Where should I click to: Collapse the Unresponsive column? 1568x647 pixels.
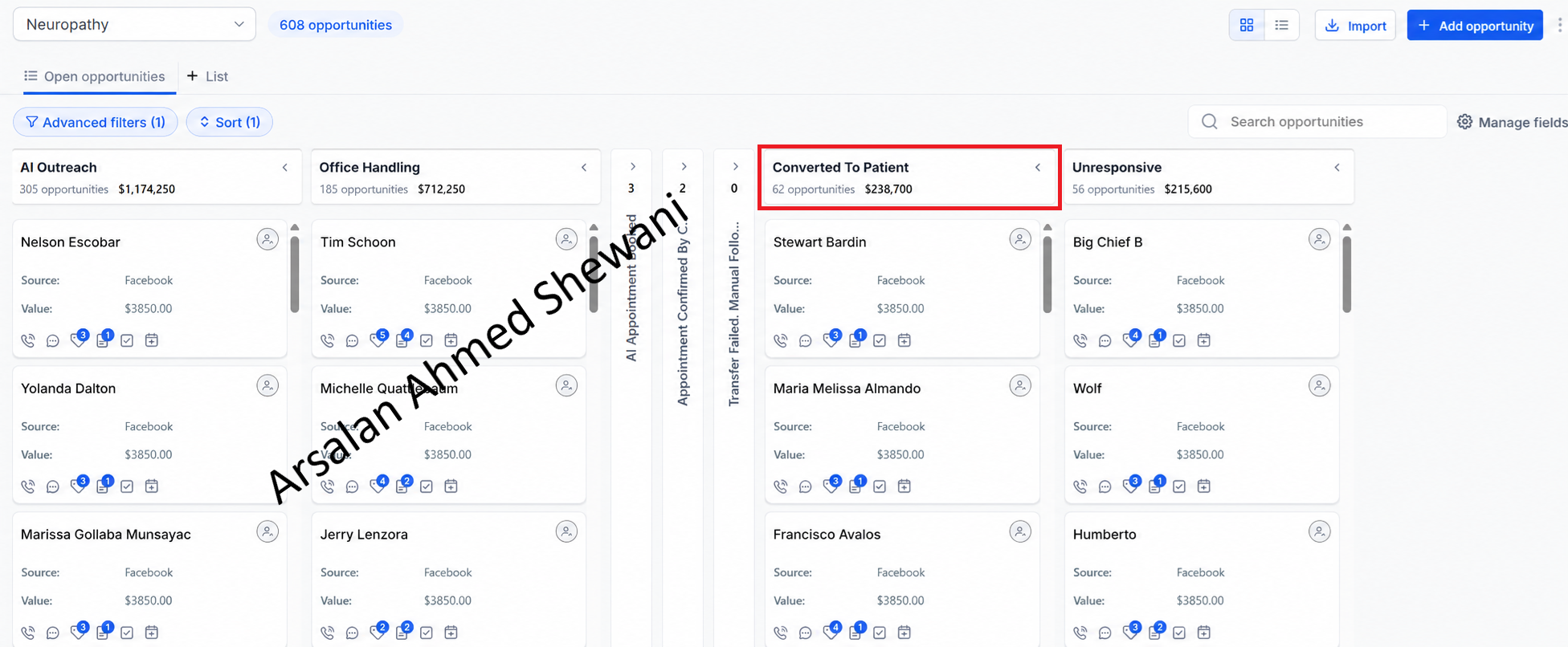click(x=1337, y=168)
